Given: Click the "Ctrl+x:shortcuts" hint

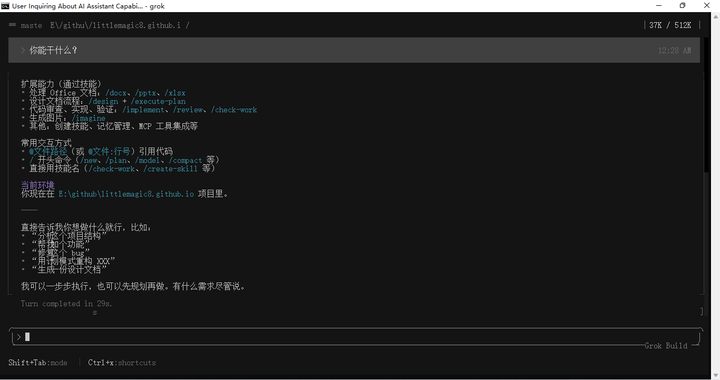Looking at the screenshot, I should point(122,363).
